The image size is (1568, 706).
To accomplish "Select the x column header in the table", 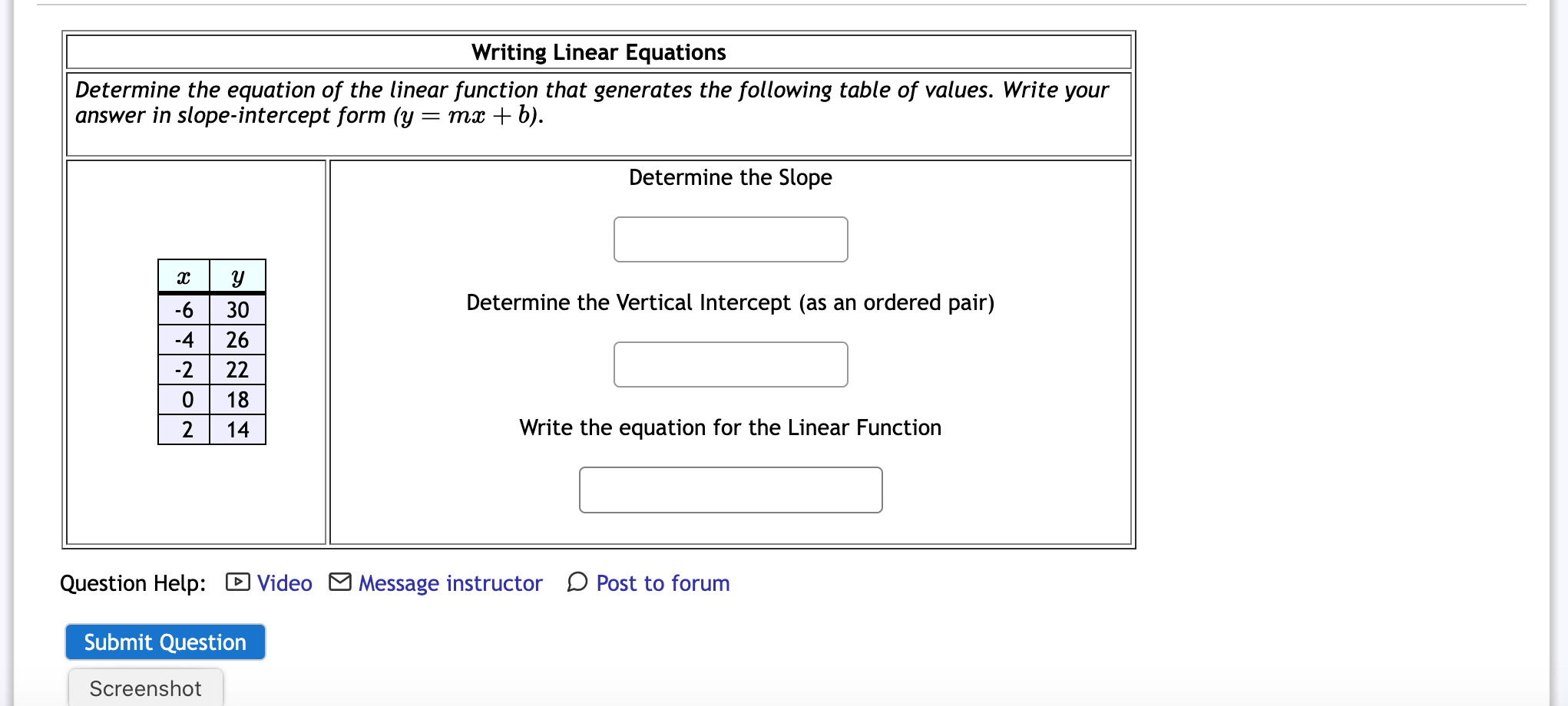I will point(184,277).
